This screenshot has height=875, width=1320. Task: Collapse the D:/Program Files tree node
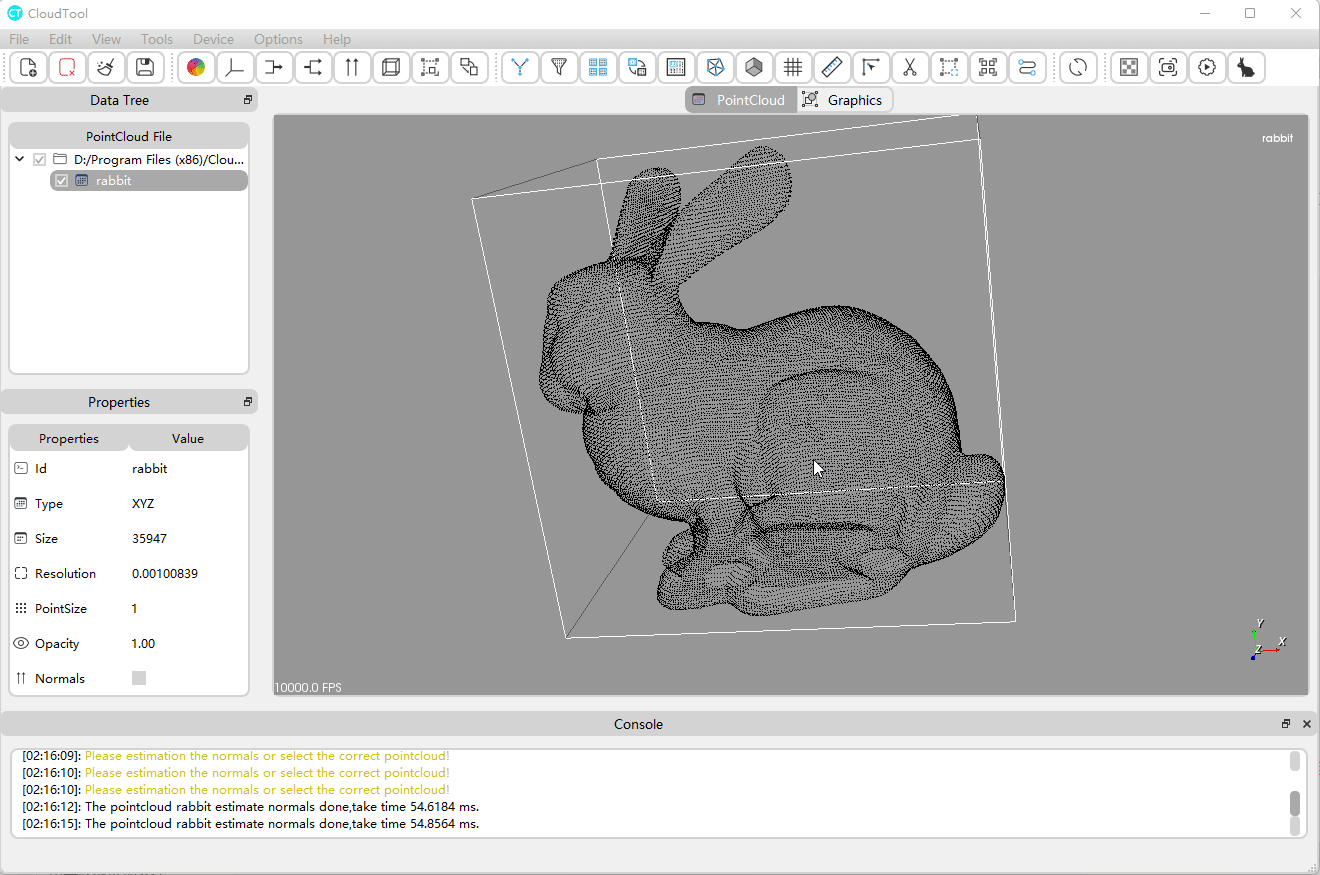[x=20, y=159]
